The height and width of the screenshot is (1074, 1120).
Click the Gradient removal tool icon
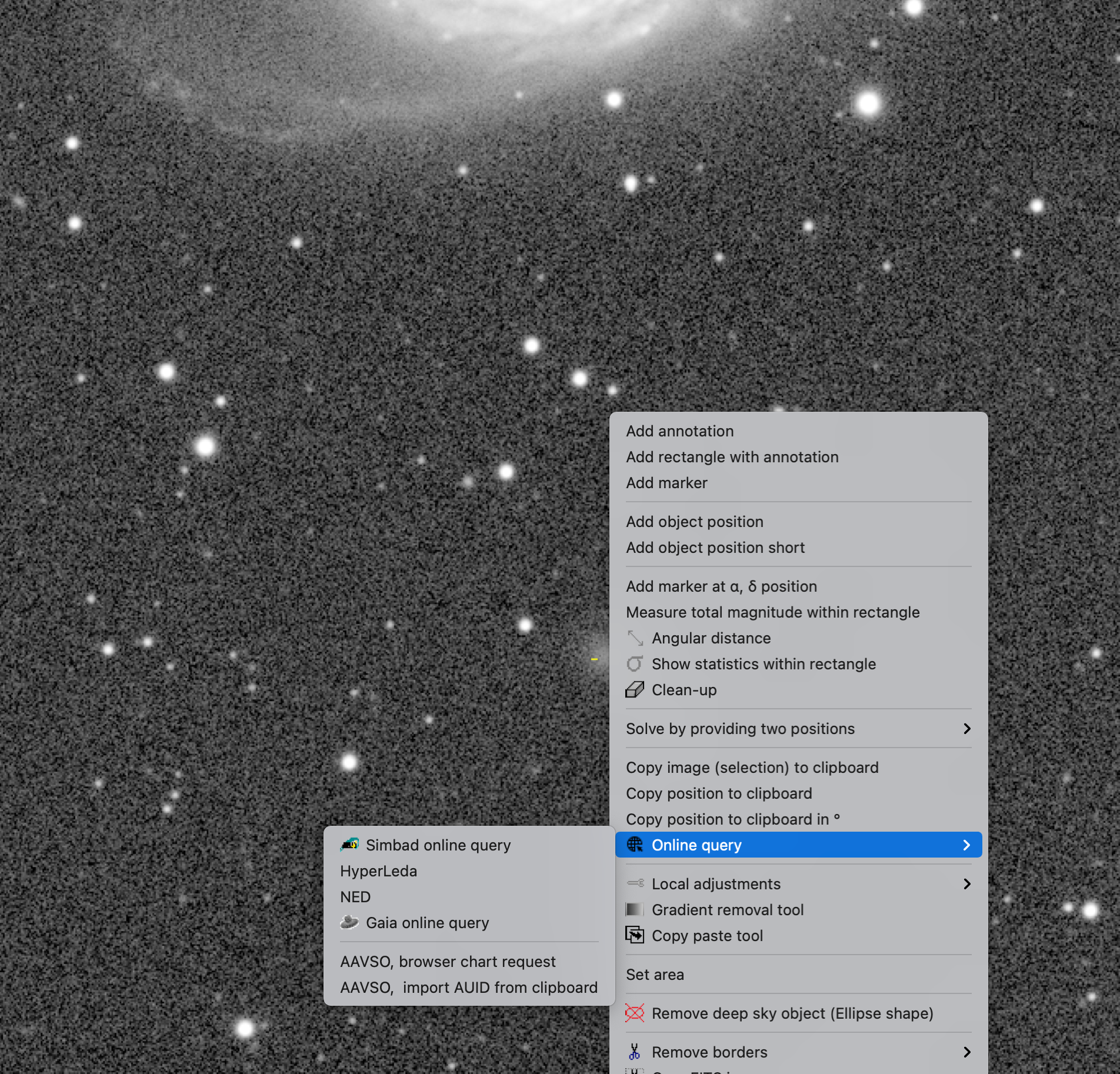tap(635, 910)
